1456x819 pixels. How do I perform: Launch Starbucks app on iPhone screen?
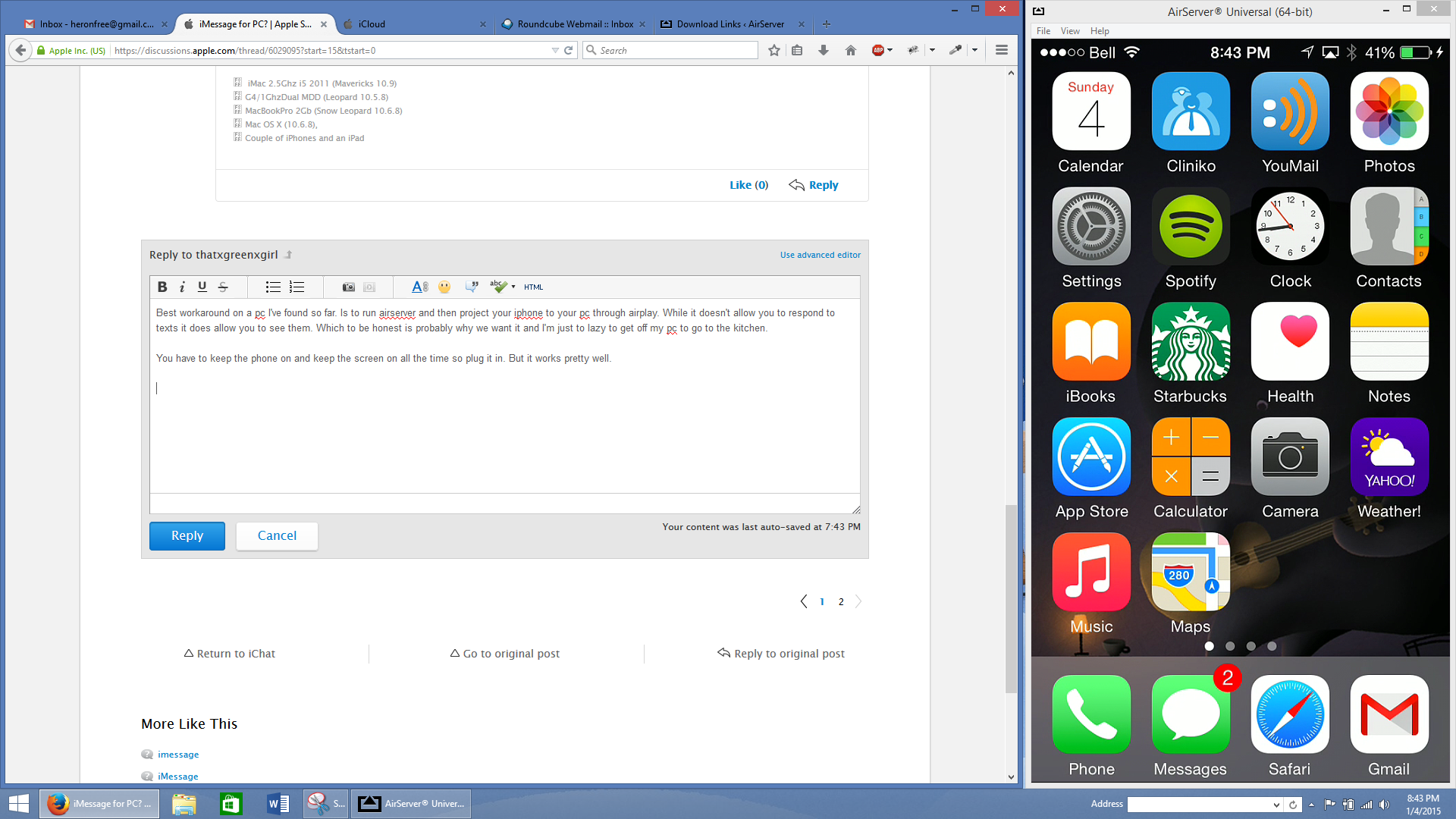click(x=1191, y=341)
